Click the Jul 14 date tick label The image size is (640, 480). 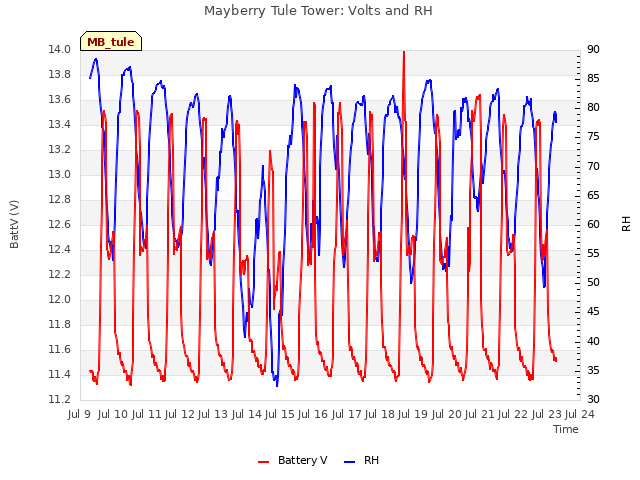click(x=246, y=414)
